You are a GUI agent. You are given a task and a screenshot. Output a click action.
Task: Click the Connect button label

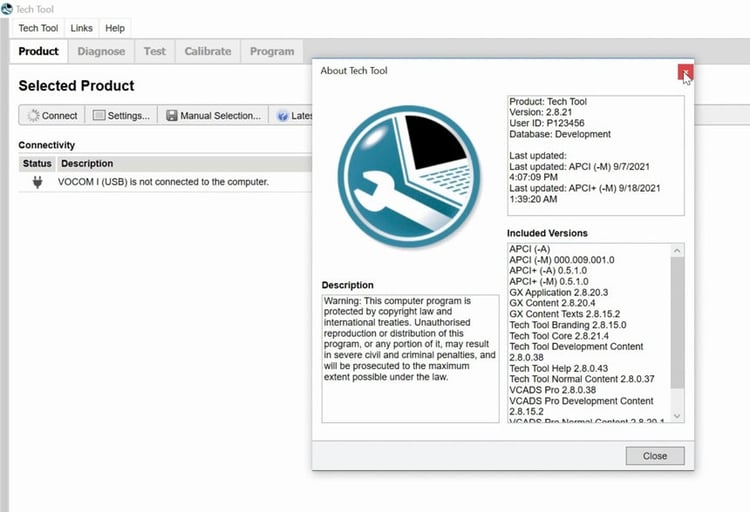[59, 116]
